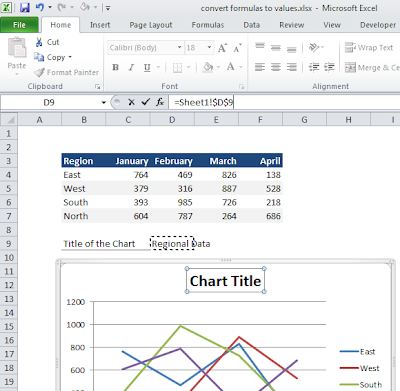The width and height of the screenshot is (400, 391).
Task: Align text right
Action: 291,67
